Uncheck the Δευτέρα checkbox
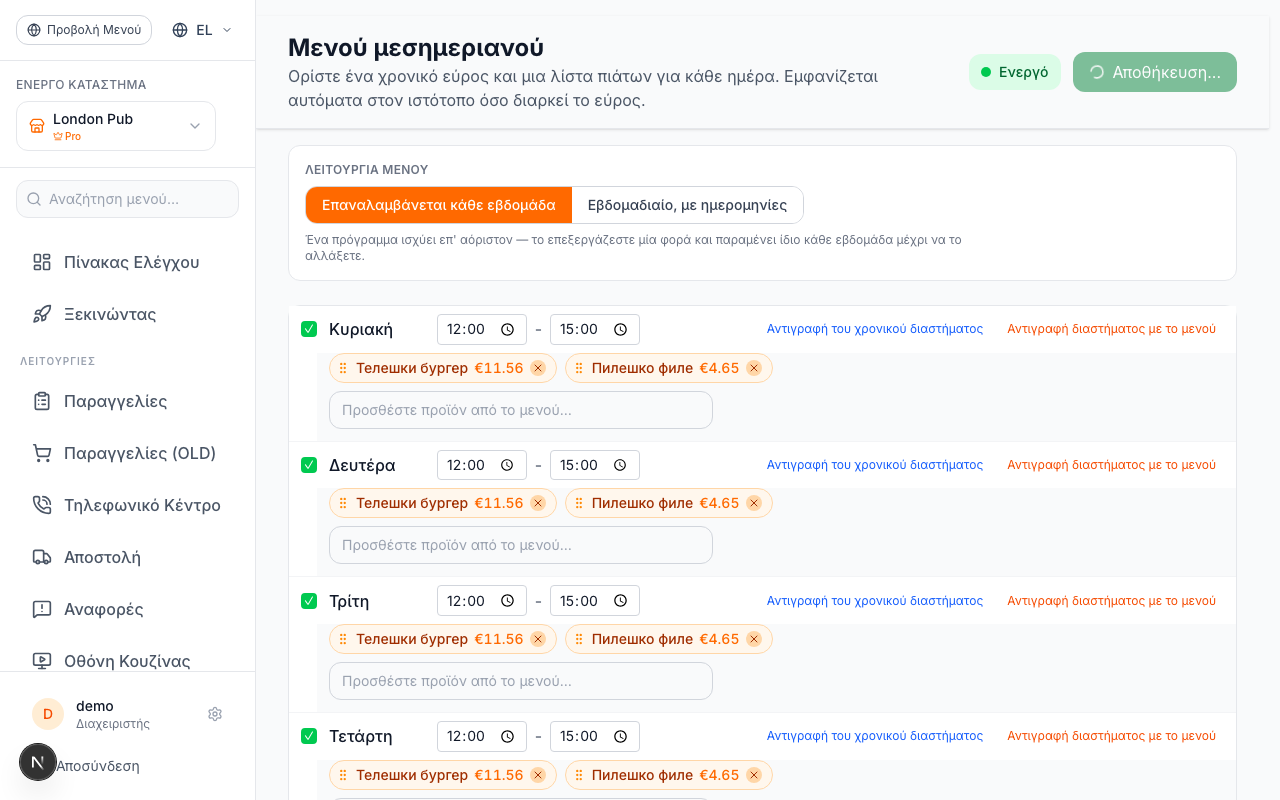The image size is (1280, 800). click(309, 465)
